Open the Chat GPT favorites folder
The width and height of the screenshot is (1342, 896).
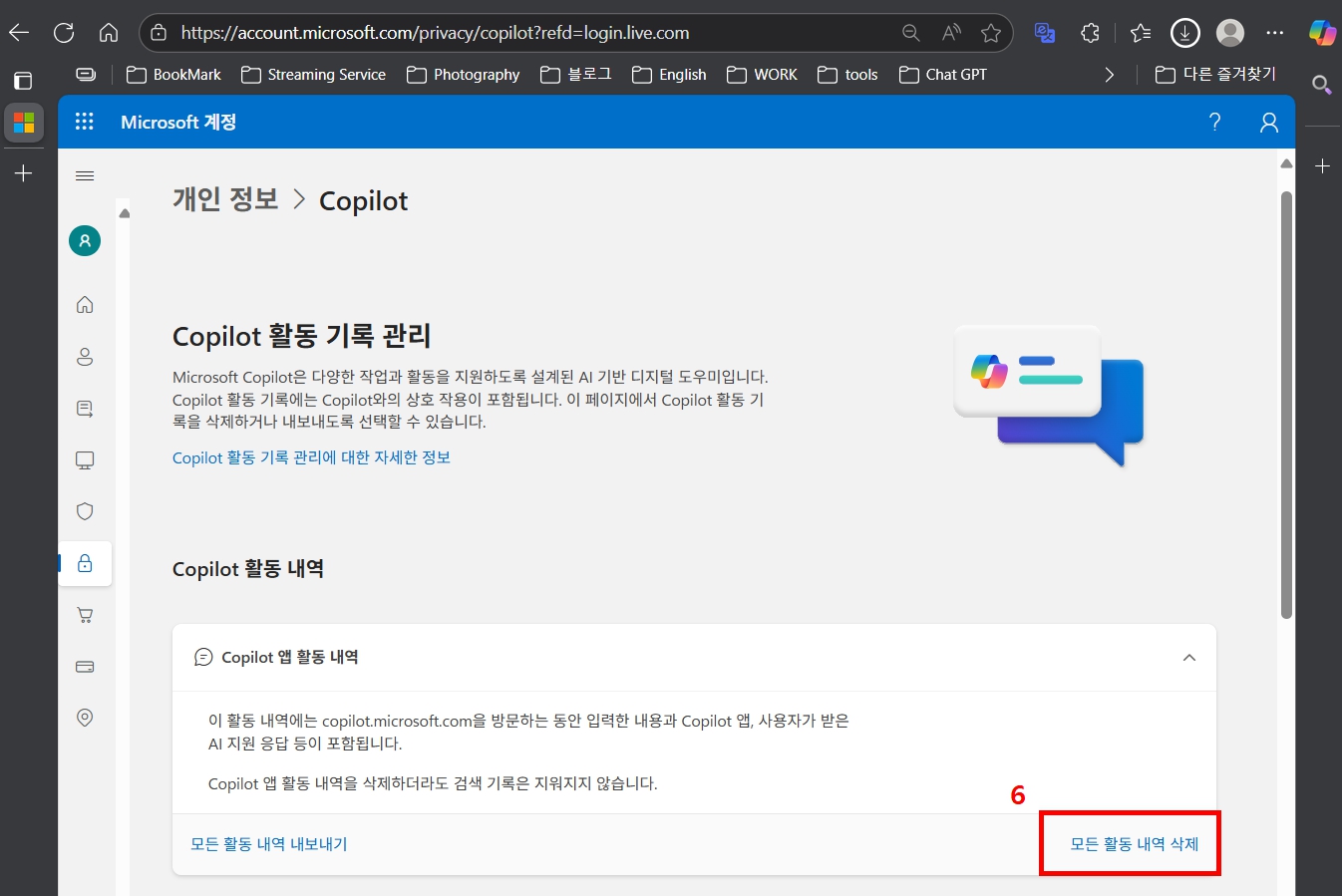click(942, 75)
